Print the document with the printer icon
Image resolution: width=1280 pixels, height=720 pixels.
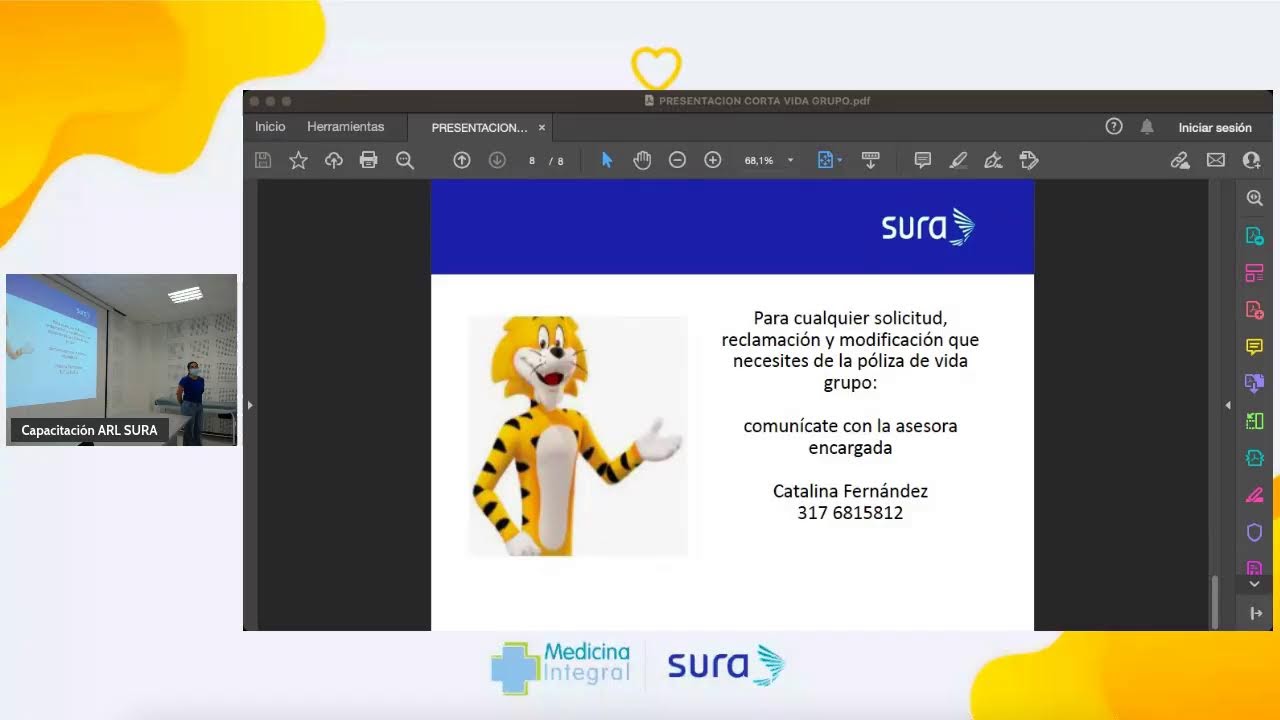tap(368, 160)
